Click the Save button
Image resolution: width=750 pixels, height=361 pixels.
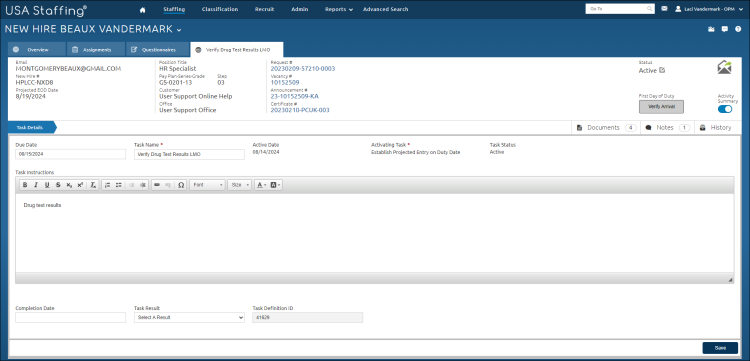720,348
